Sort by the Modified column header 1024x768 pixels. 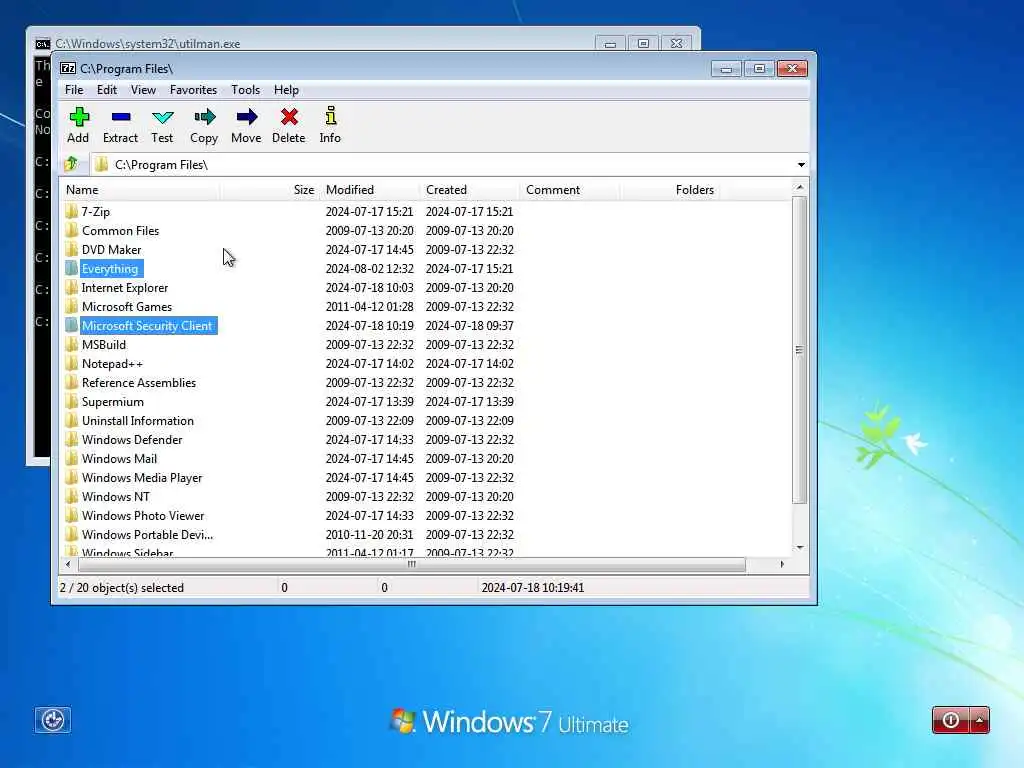pos(369,189)
